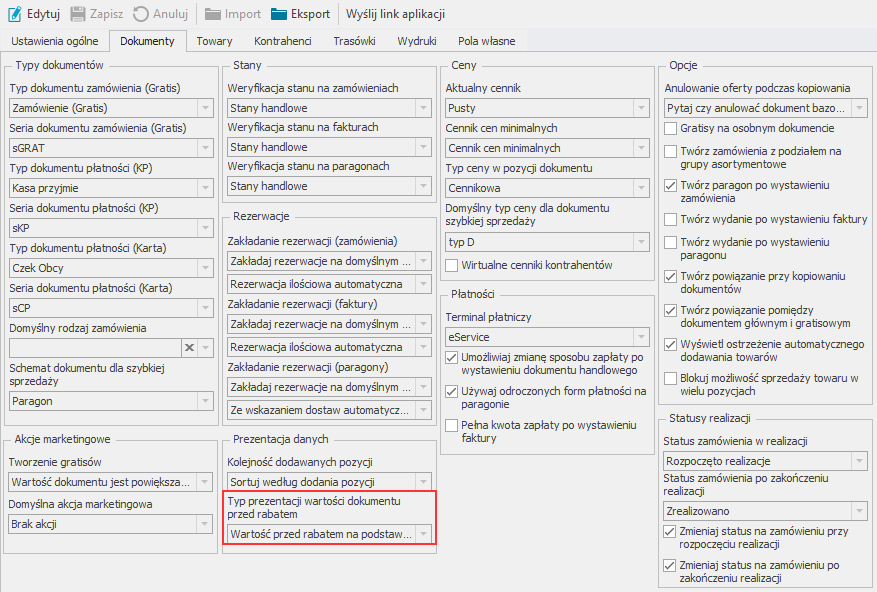
Task: Click the Anuluj undo arrow icon
Action: pos(141,15)
